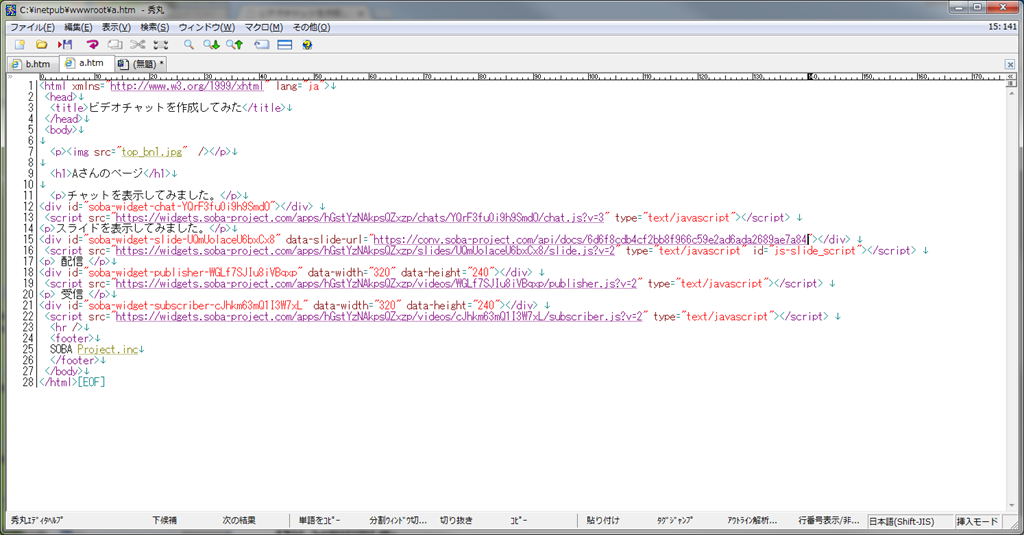Click the Cut scissors toolbar icon

point(137,44)
